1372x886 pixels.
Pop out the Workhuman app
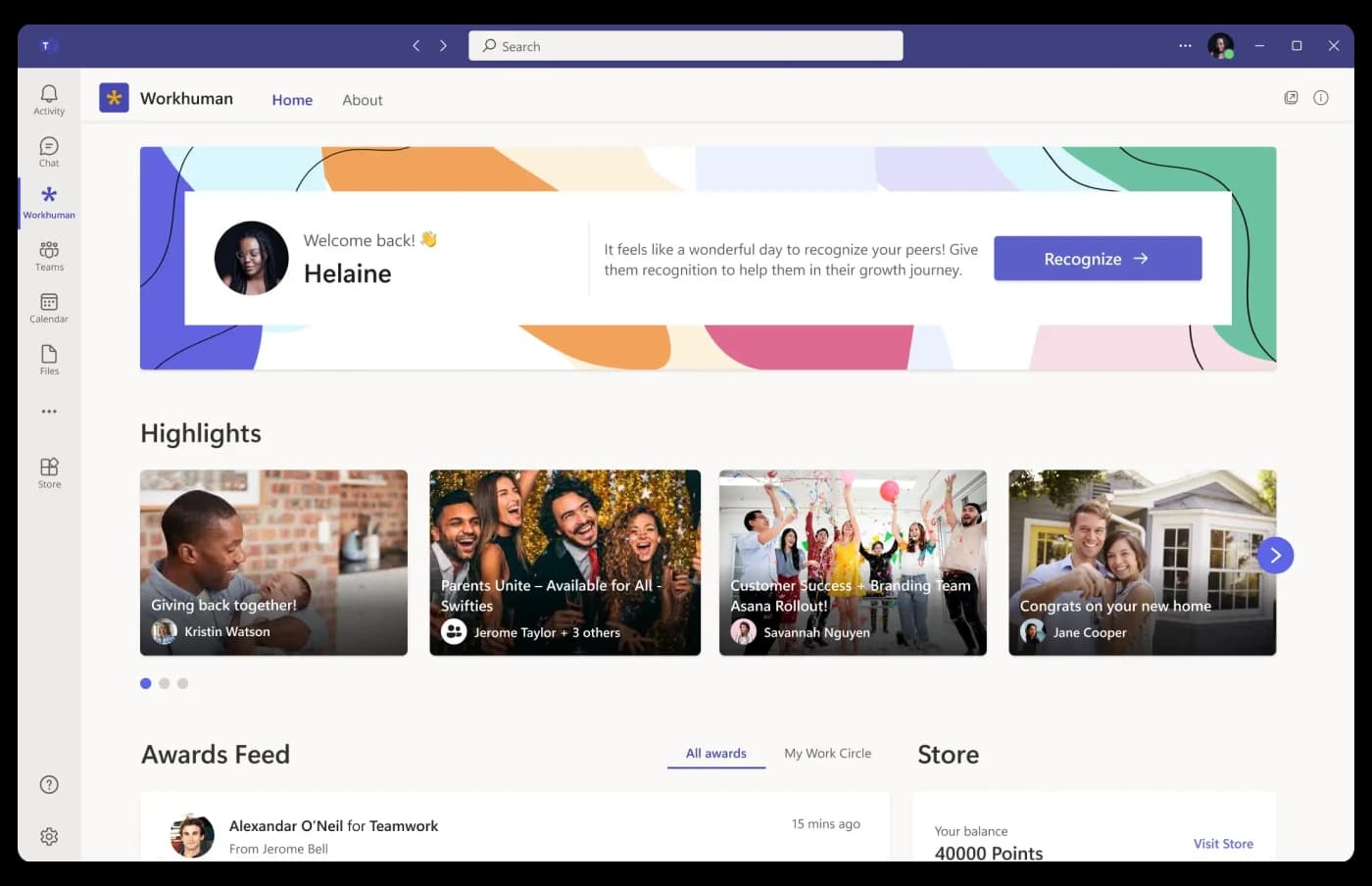[x=1291, y=97]
